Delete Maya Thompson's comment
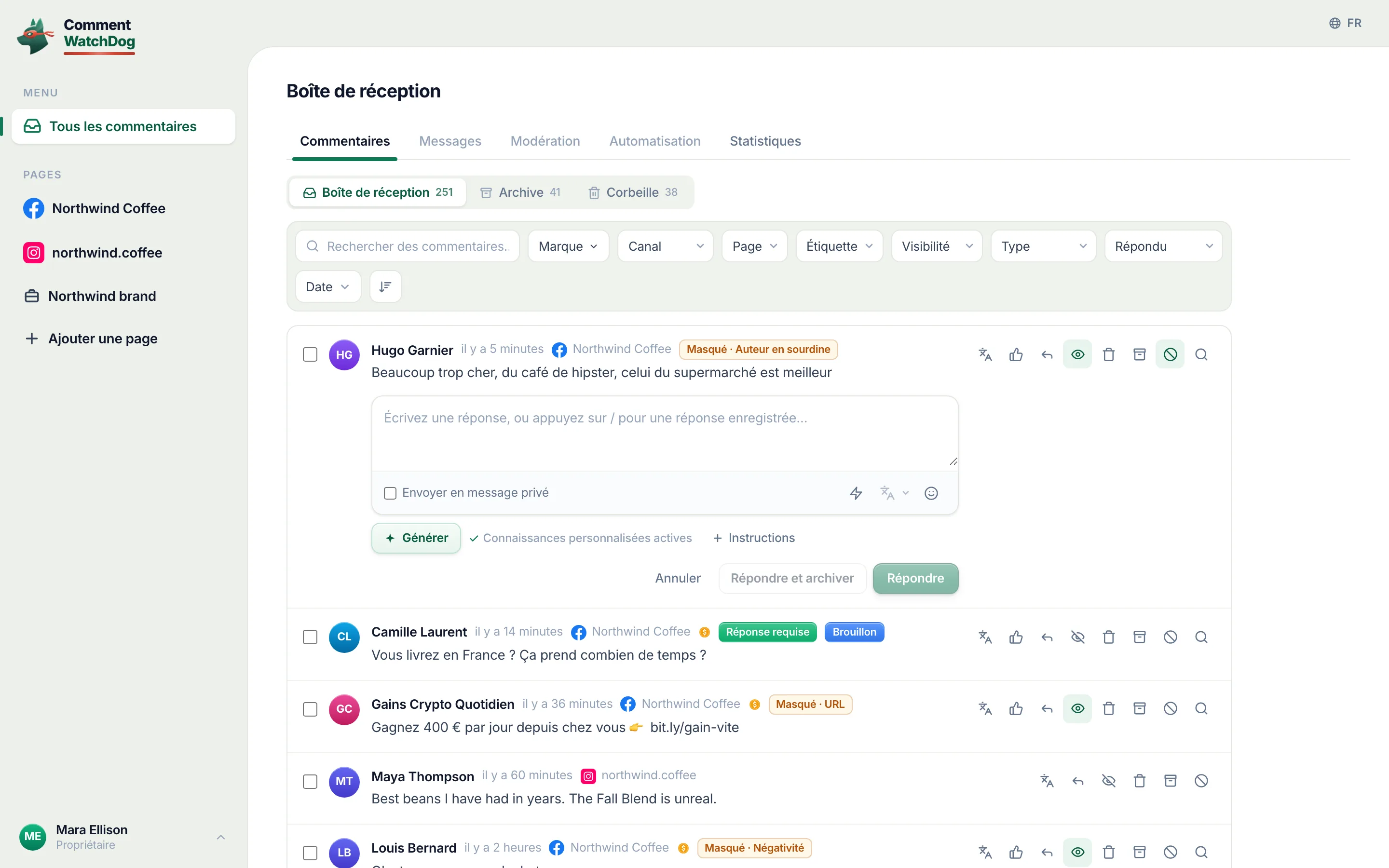1389x868 pixels. click(1139, 781)
